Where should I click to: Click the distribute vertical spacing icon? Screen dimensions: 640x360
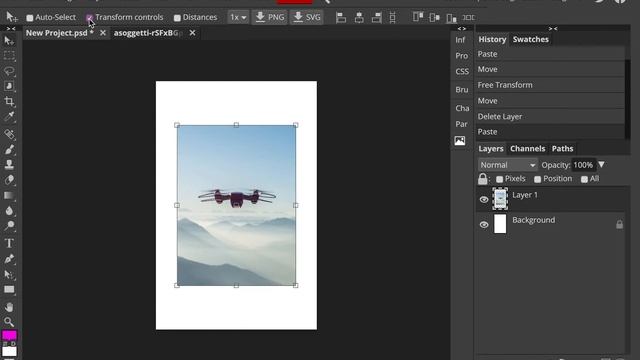coord(392,18)
